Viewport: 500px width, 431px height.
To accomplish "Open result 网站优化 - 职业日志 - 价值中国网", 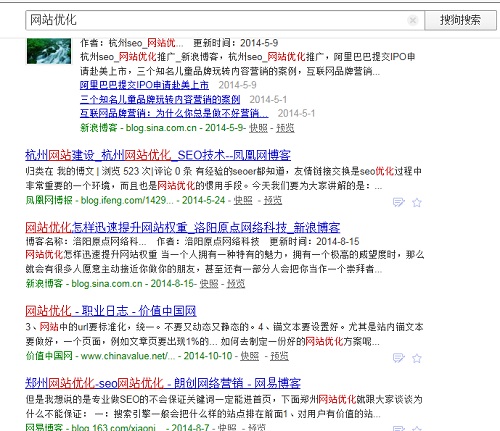I will (x=111, y=311).
